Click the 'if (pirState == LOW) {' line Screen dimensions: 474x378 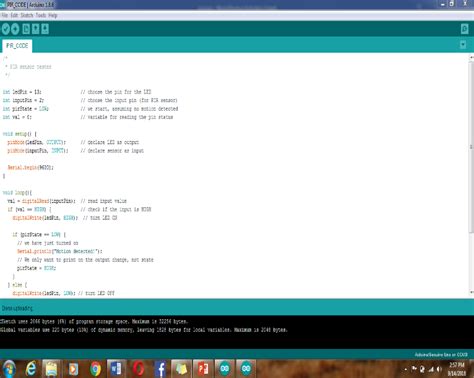pyautogui.click(x=39, y=235)
